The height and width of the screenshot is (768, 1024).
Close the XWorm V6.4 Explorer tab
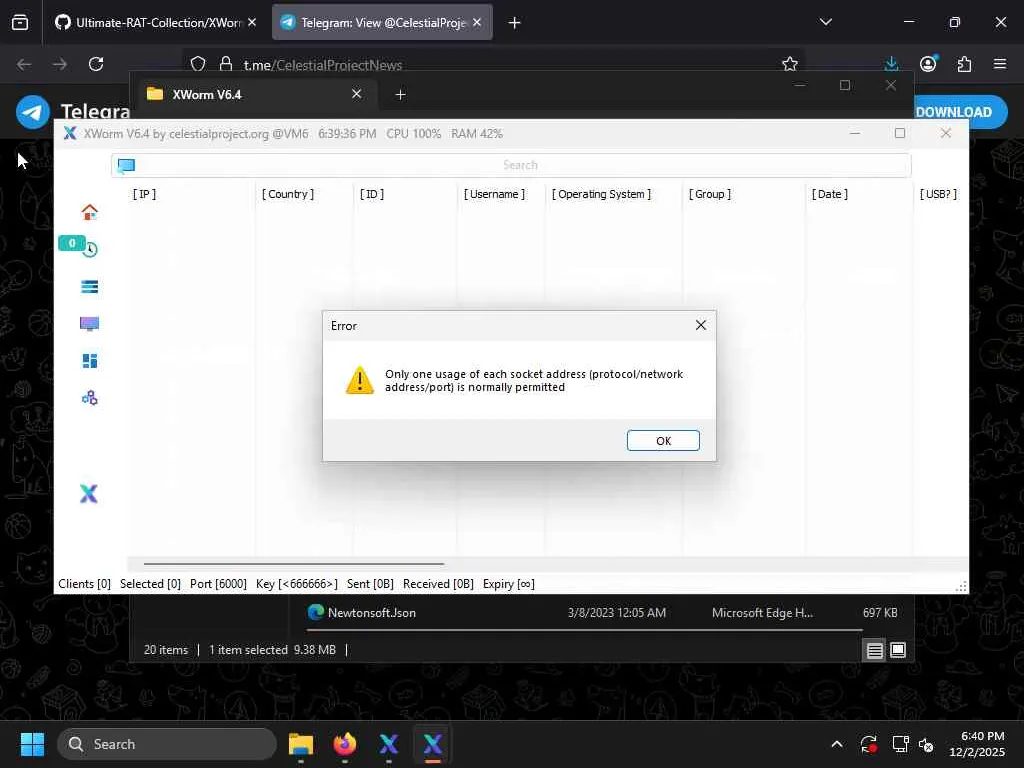point(357,94)
